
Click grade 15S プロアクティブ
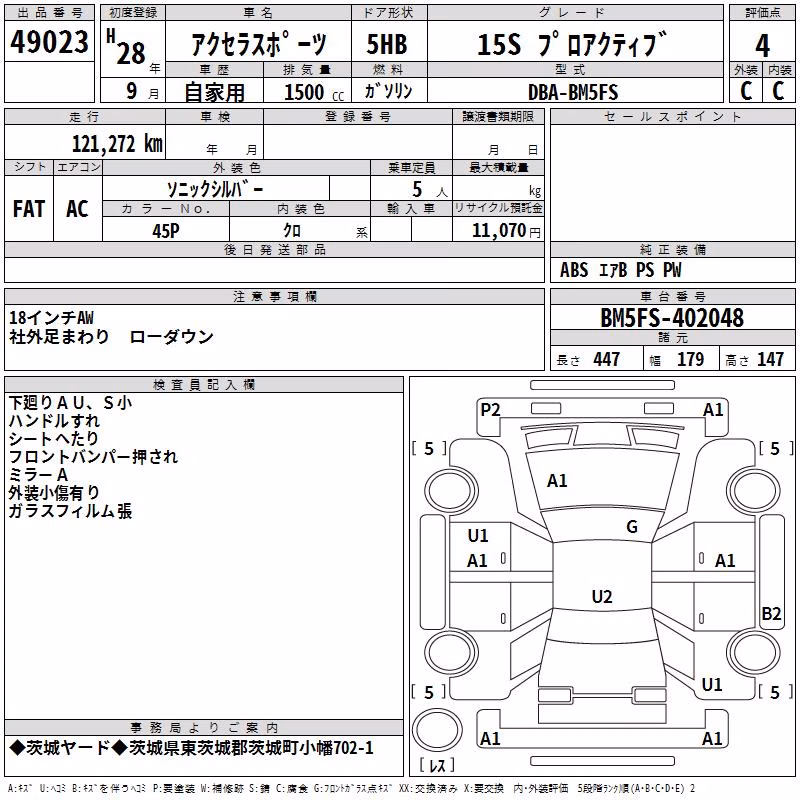(572, 44)
